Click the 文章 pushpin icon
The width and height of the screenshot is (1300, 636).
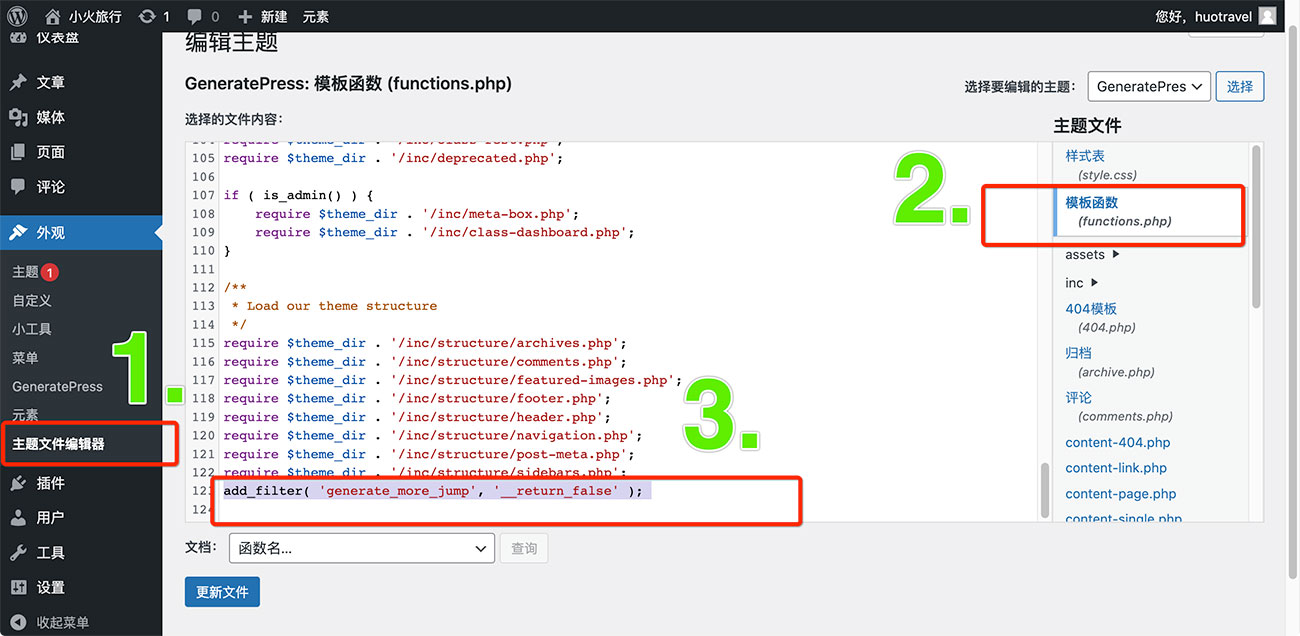point(18,83)
